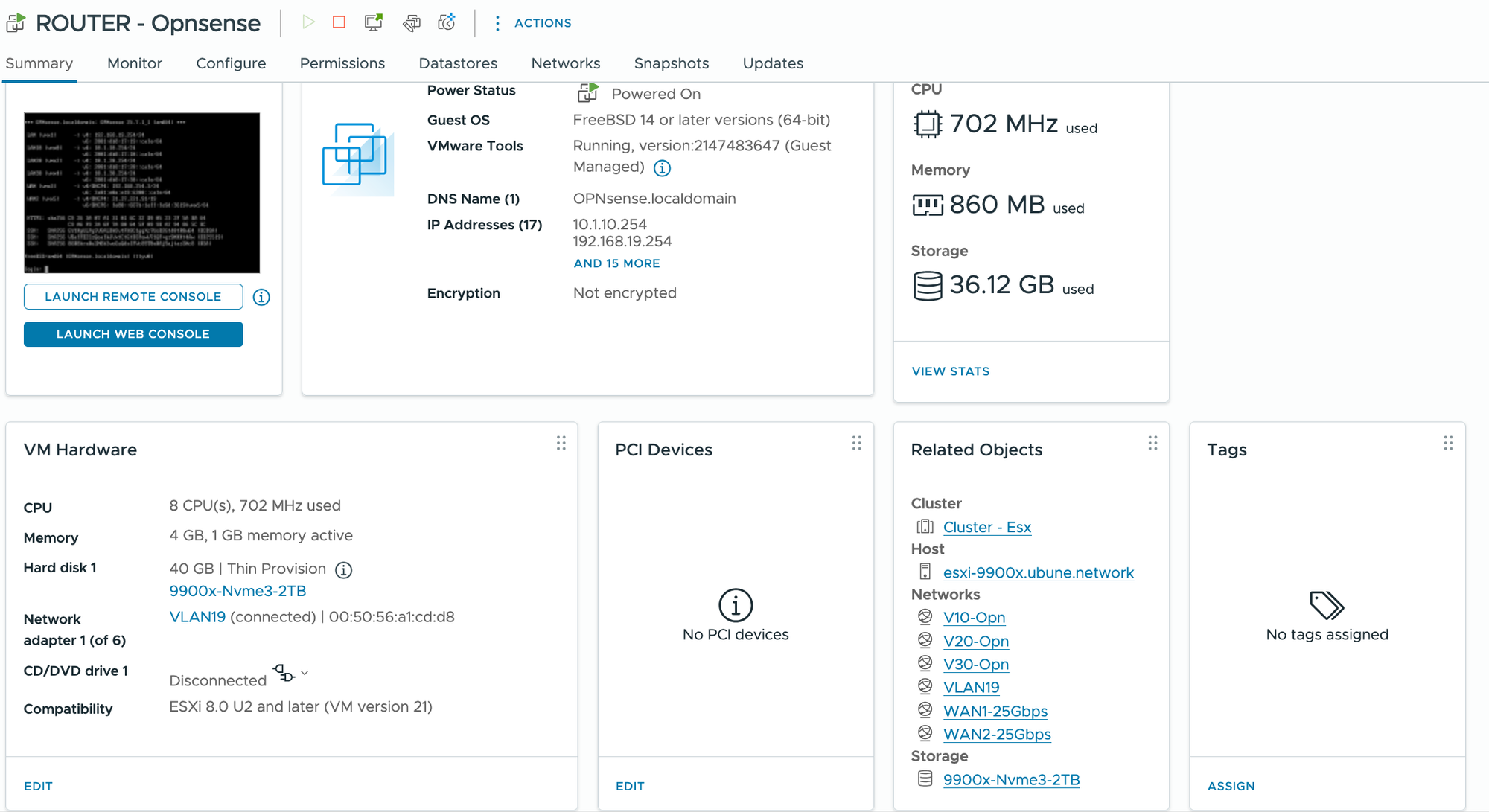Click the red Power Off stop icon
Screen dimensions: 1489x812
(x=339, y=22)
